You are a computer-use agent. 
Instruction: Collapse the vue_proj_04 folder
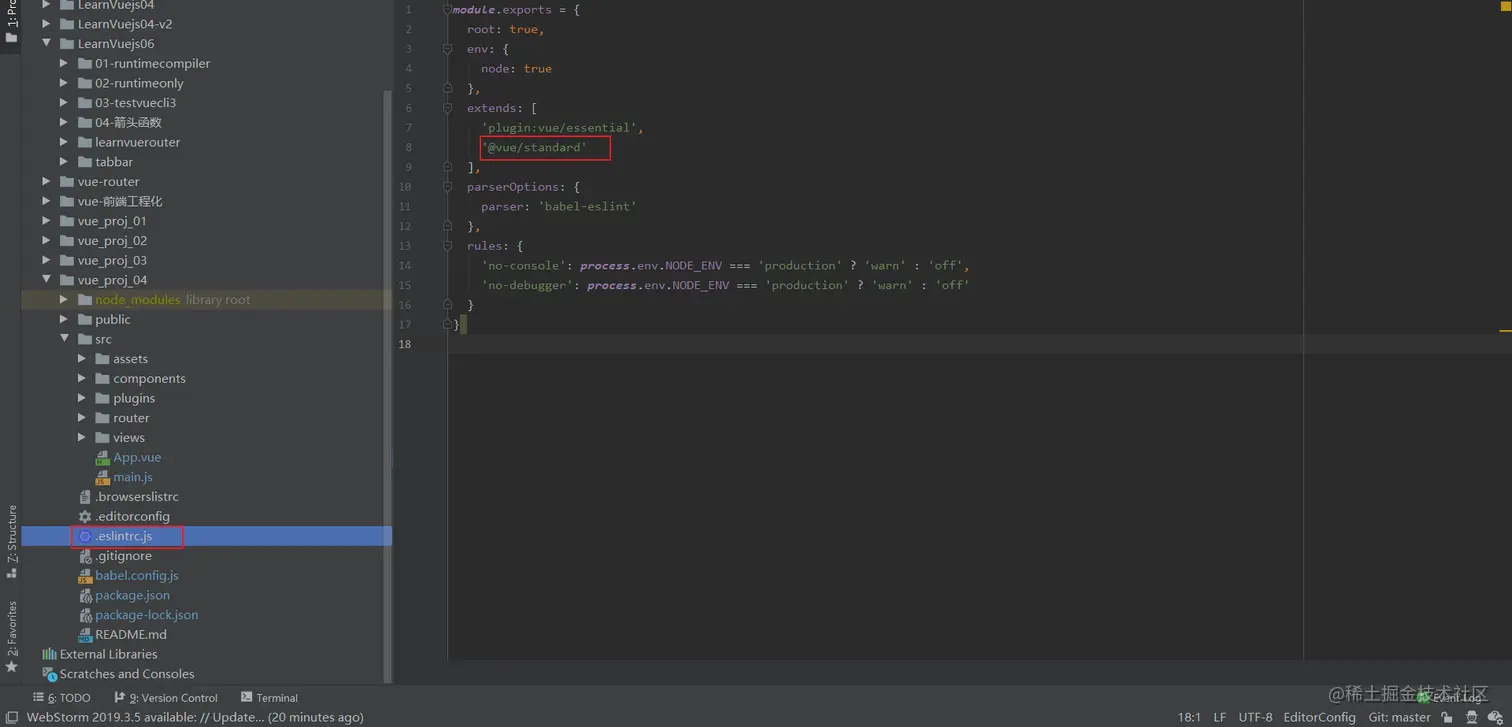point(47,280)
